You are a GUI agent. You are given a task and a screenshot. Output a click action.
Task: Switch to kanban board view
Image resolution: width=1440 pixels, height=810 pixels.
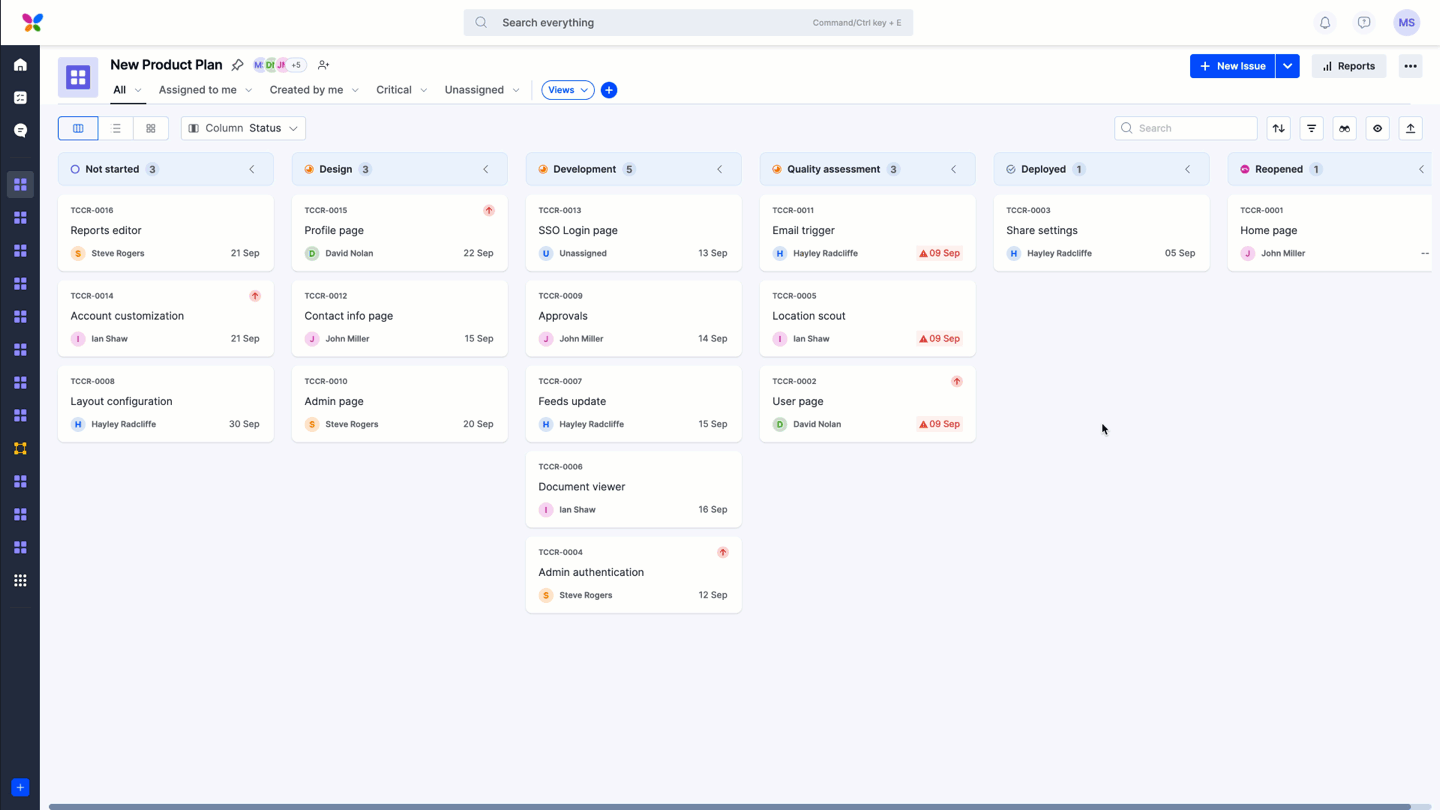tap(78, 128)
